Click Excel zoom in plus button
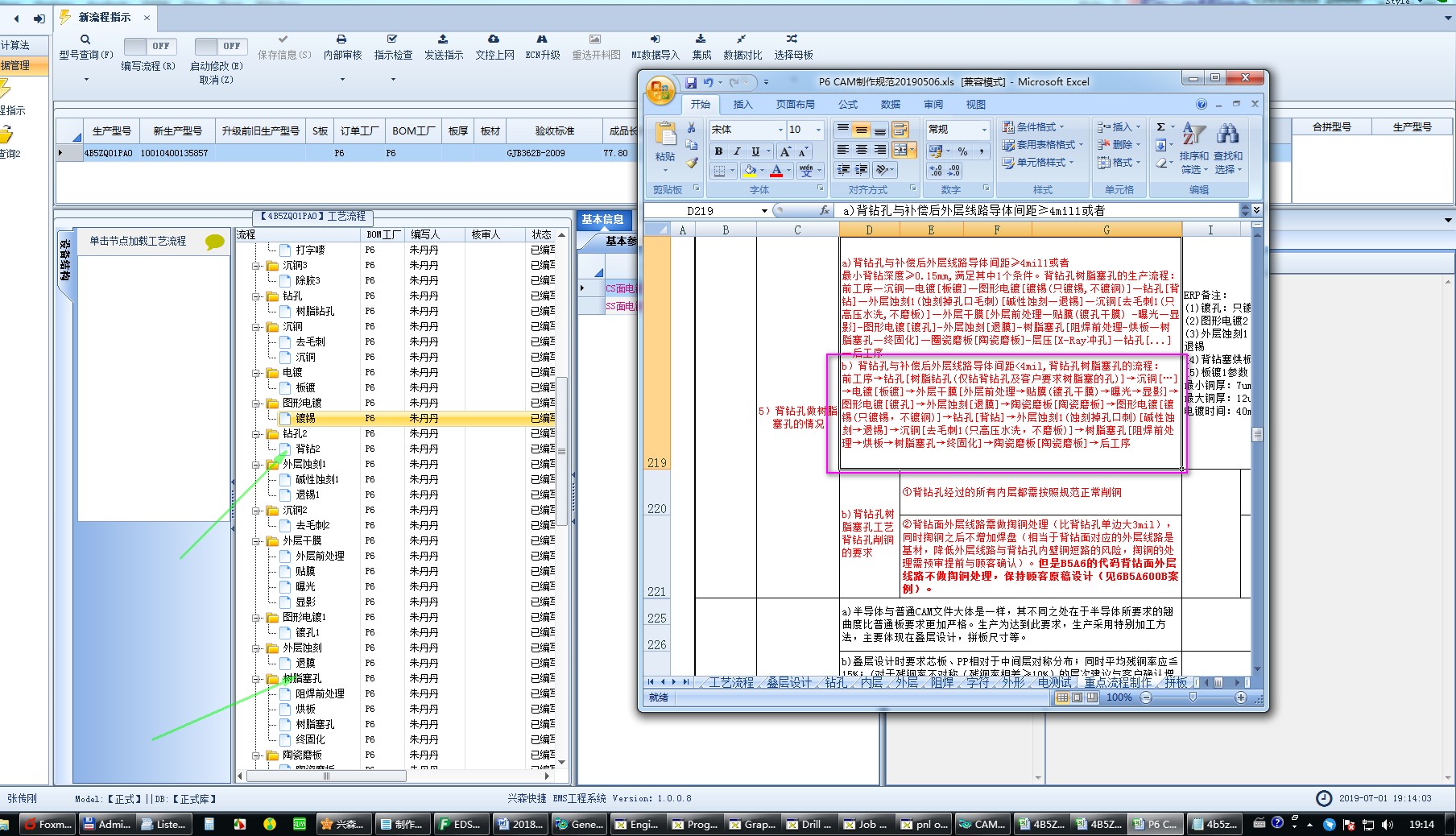Viewport: 1456px width, 836px height. tap(1241, 697)
